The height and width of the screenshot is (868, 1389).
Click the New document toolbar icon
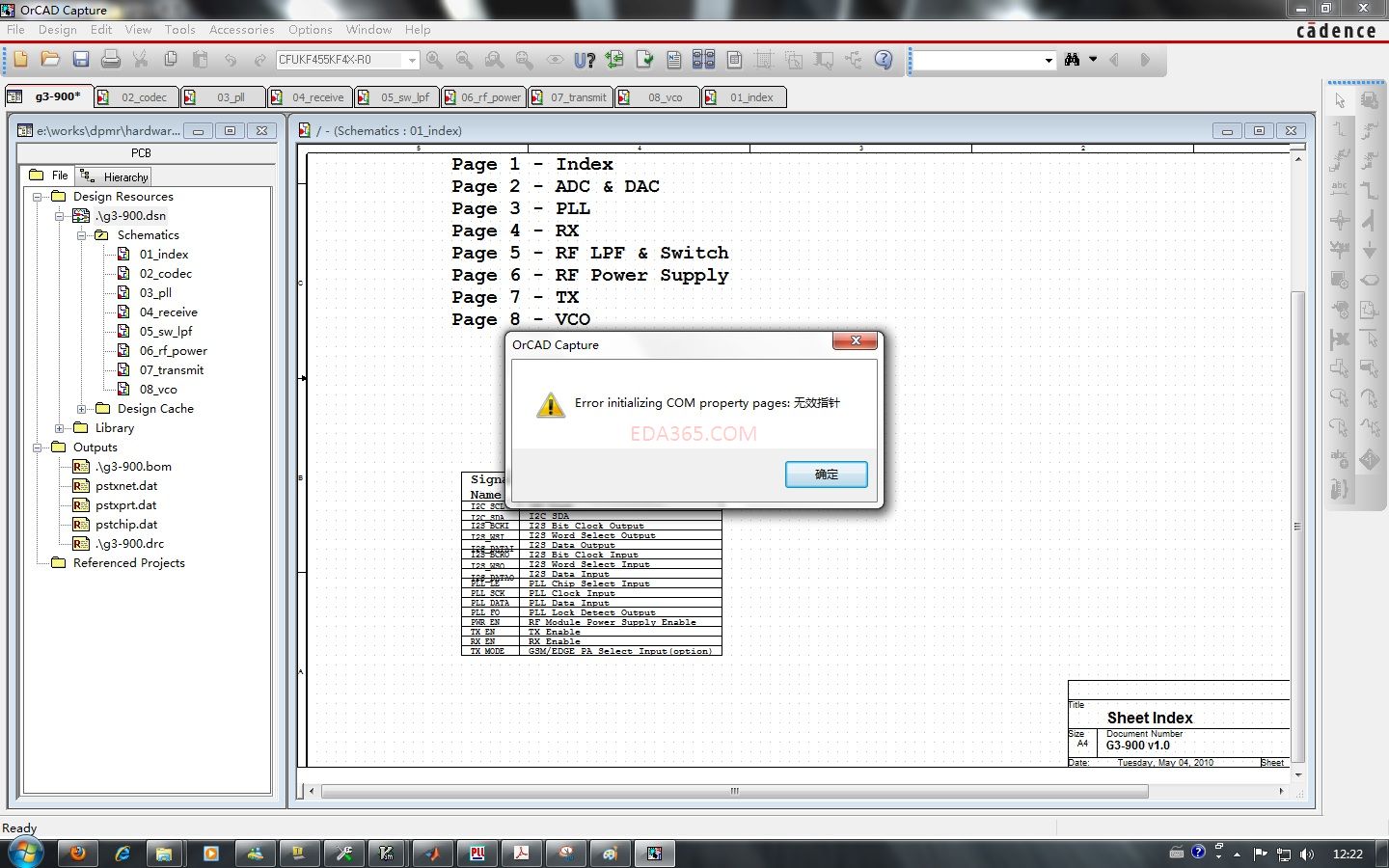pyautogui.click(x=20, y=60)
